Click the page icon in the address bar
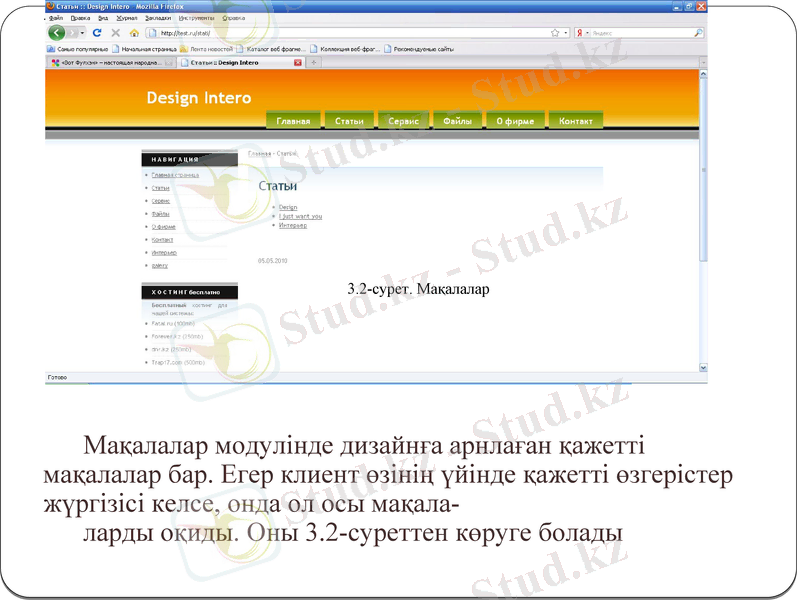The width and height of the screenshot is (797, 600). pos(152,33)
